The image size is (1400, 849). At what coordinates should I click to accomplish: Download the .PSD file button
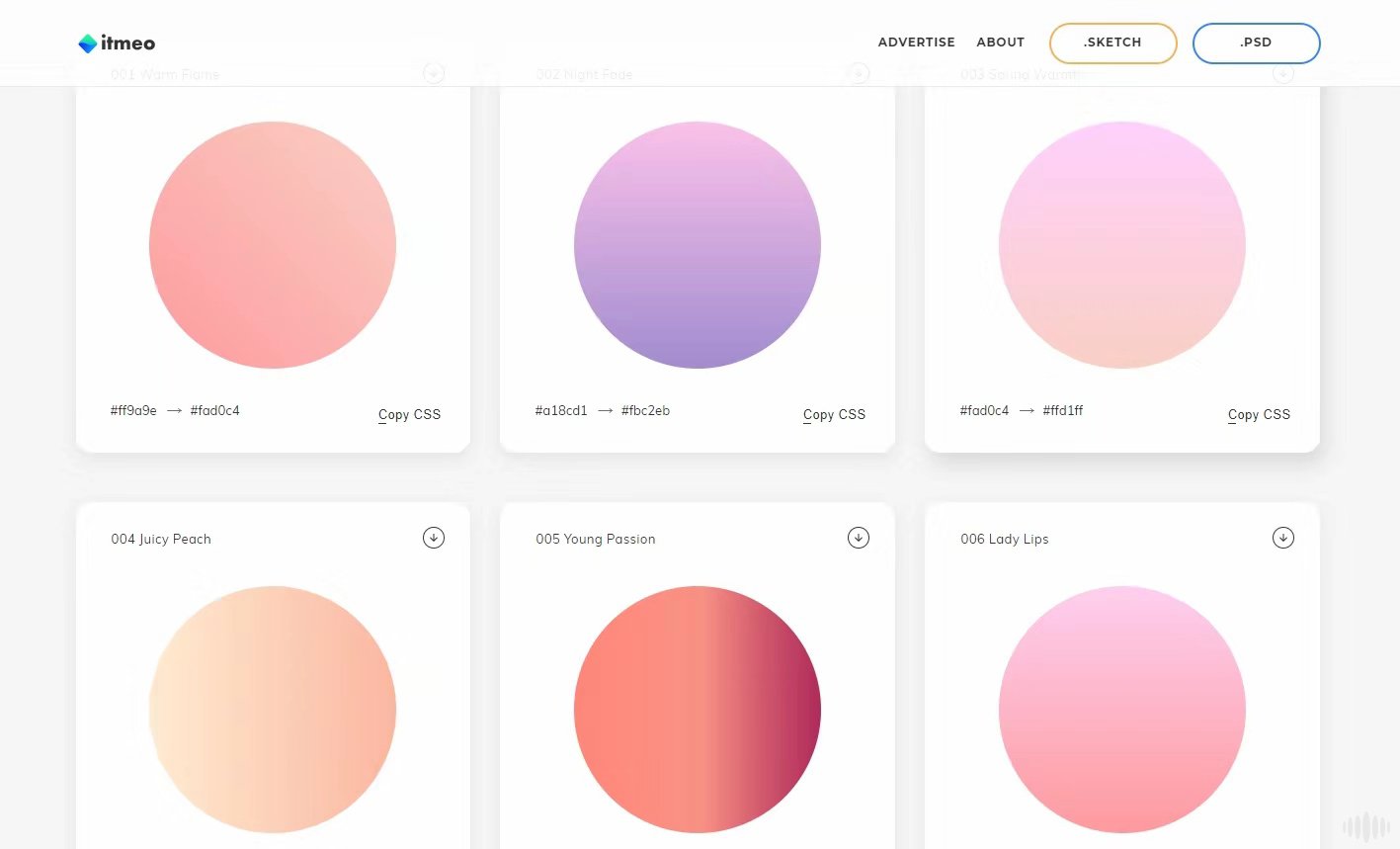click(x=1256, y=42)
